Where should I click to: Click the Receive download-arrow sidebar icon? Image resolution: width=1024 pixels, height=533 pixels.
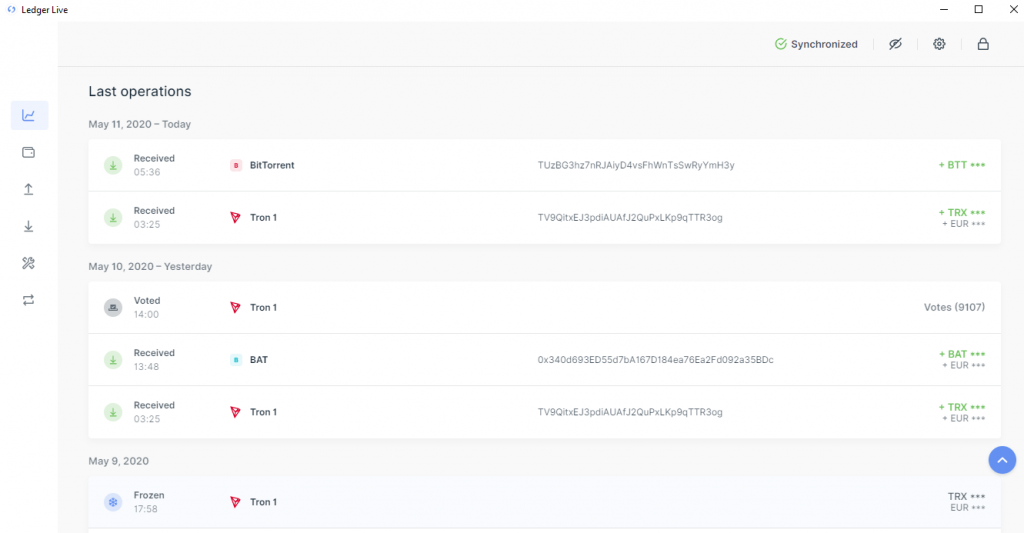29,226
